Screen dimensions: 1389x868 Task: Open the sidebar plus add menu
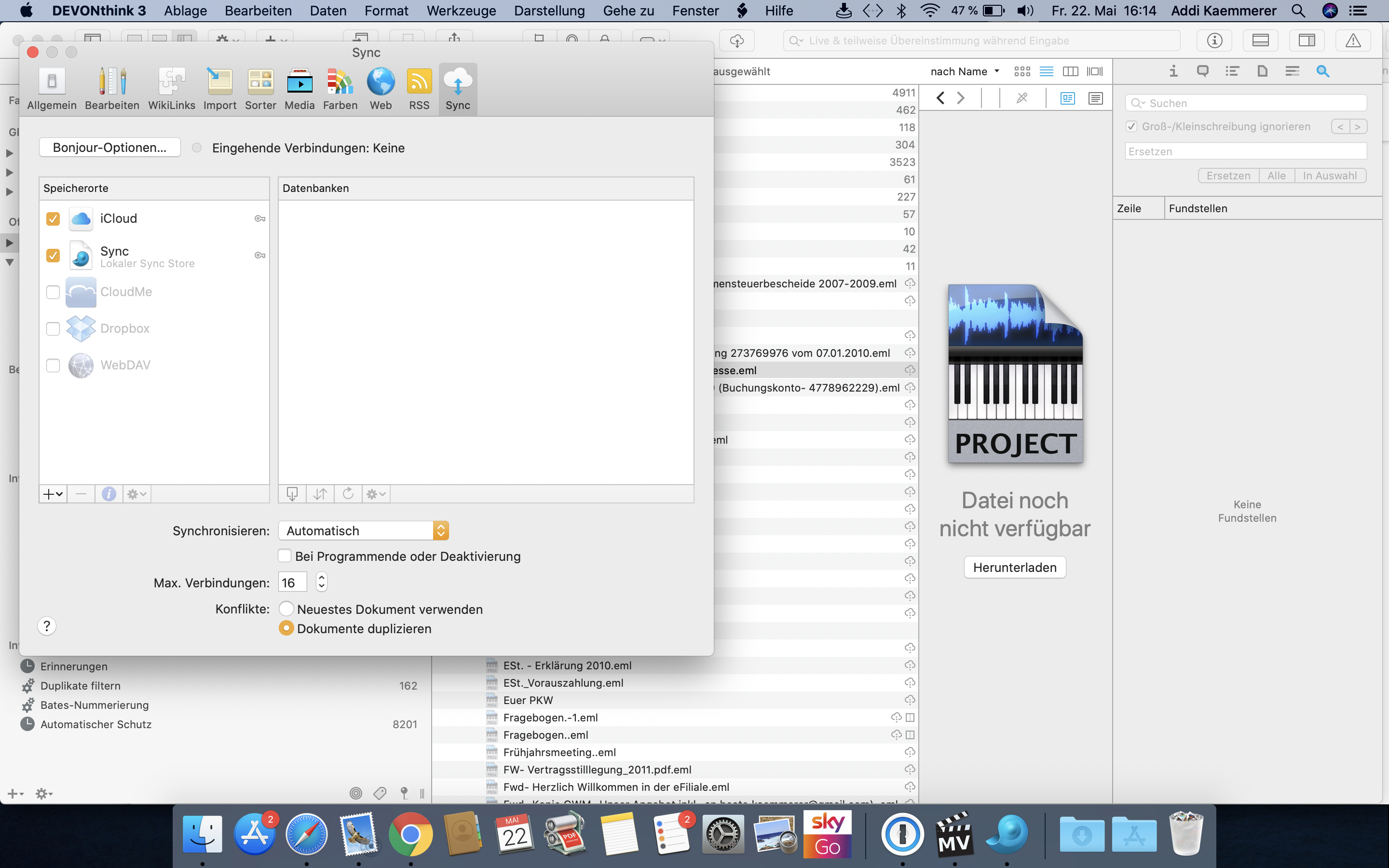click(x=15, y=793)
